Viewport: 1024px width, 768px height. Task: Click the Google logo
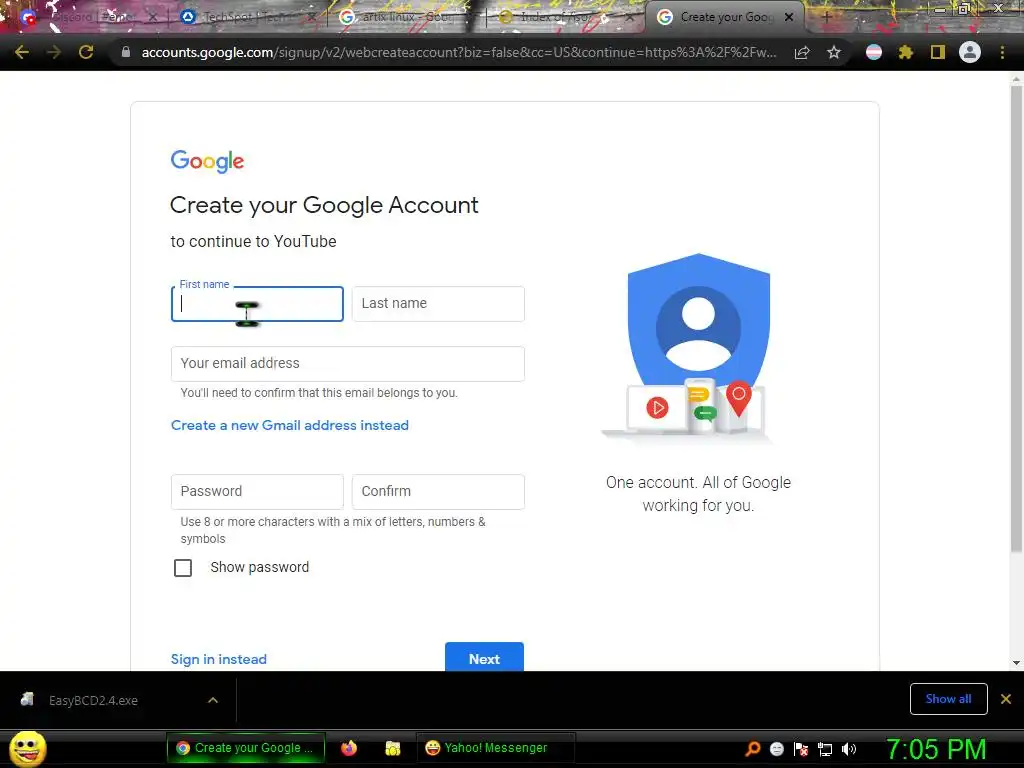pyautogui.click(x=207, y=161)
